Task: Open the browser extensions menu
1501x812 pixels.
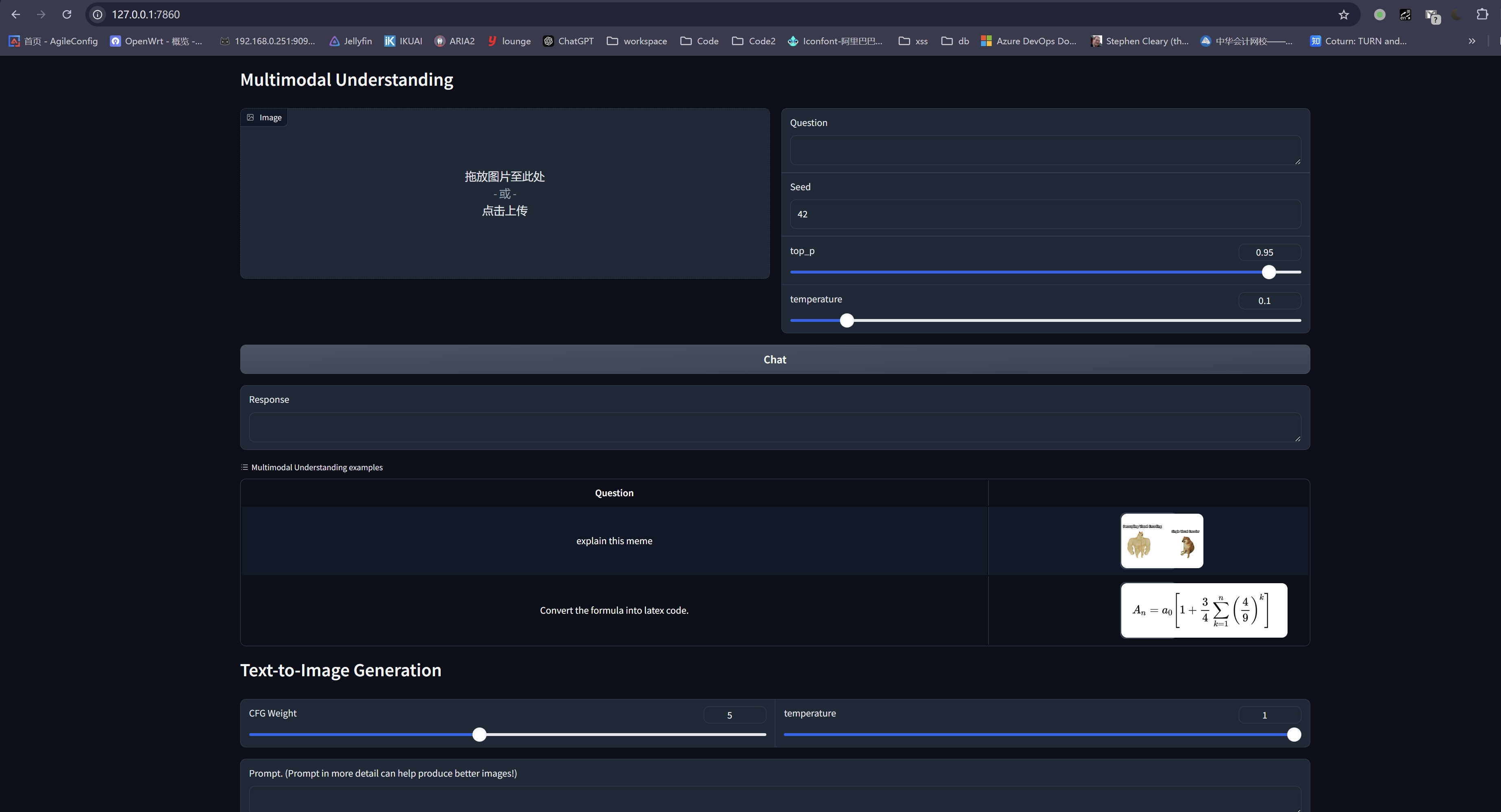Action: pos(1482,15)
